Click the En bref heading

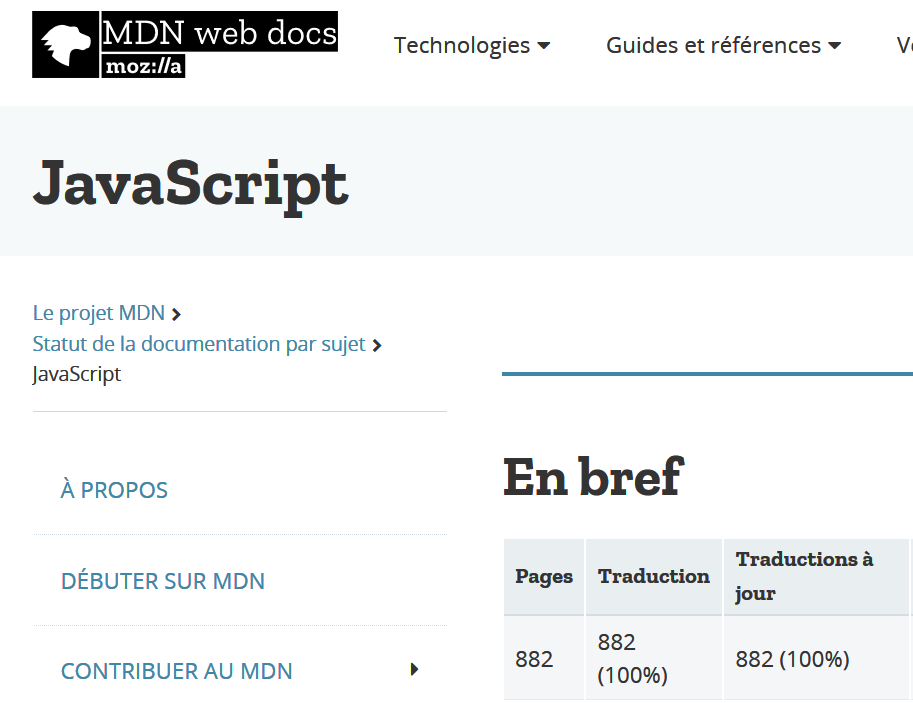pos(593,476)
